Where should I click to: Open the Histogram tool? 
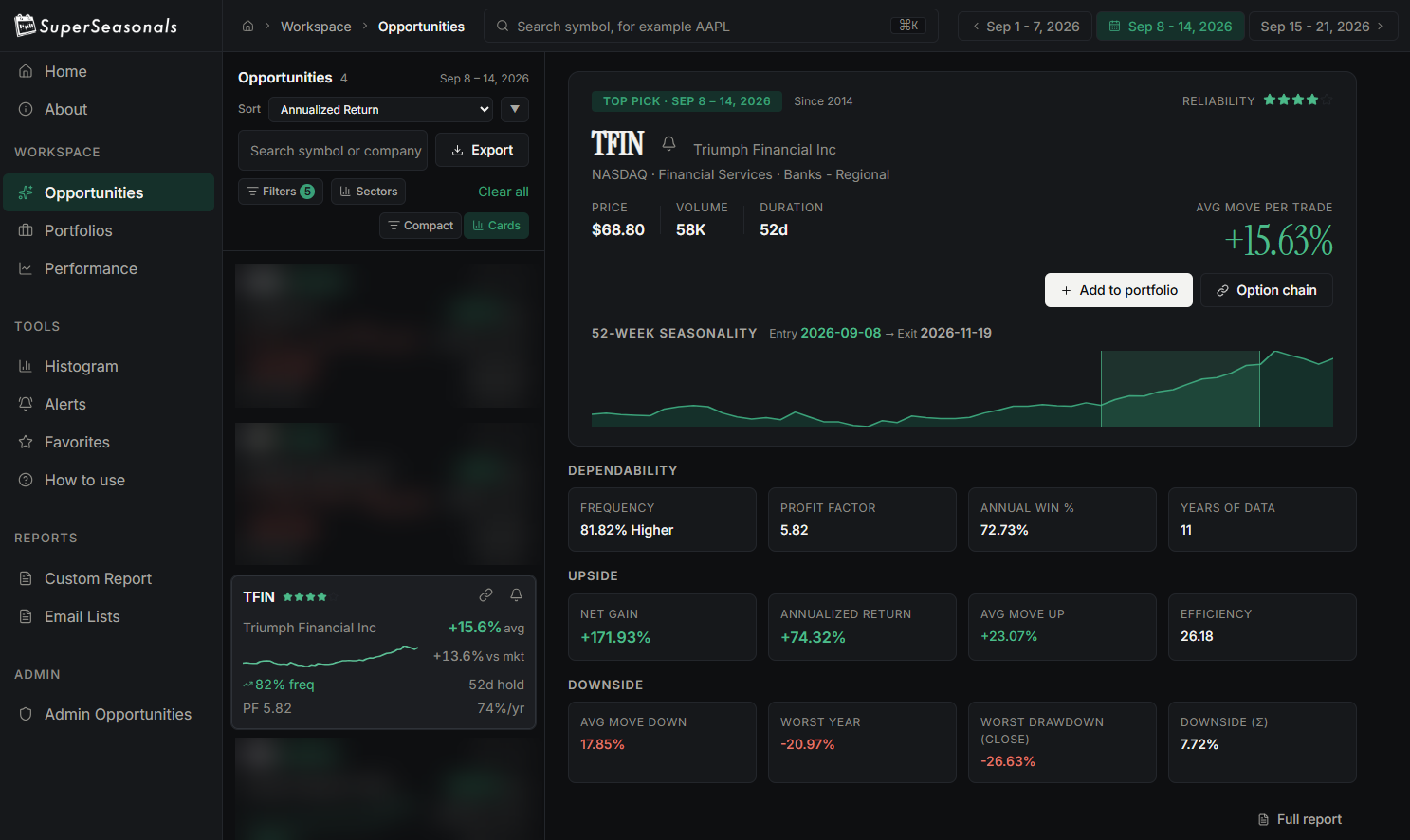tap(107, 366)
